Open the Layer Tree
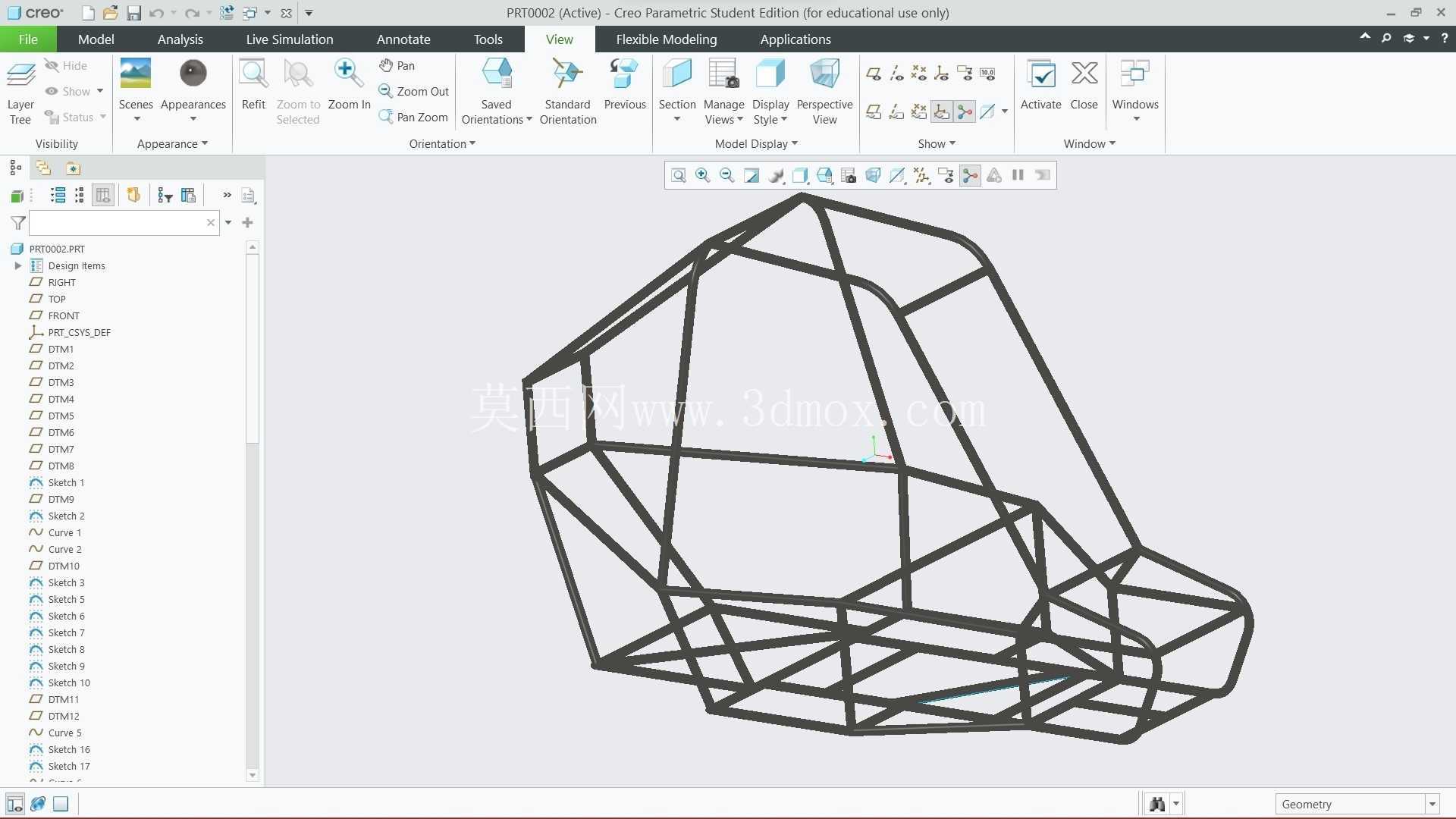The image size is (1456, 819). (20, 93)
